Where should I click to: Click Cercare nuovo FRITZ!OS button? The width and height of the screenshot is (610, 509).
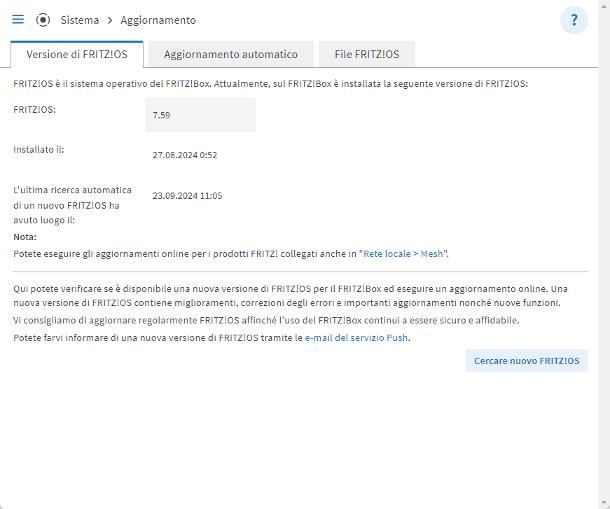coord(527,361)
